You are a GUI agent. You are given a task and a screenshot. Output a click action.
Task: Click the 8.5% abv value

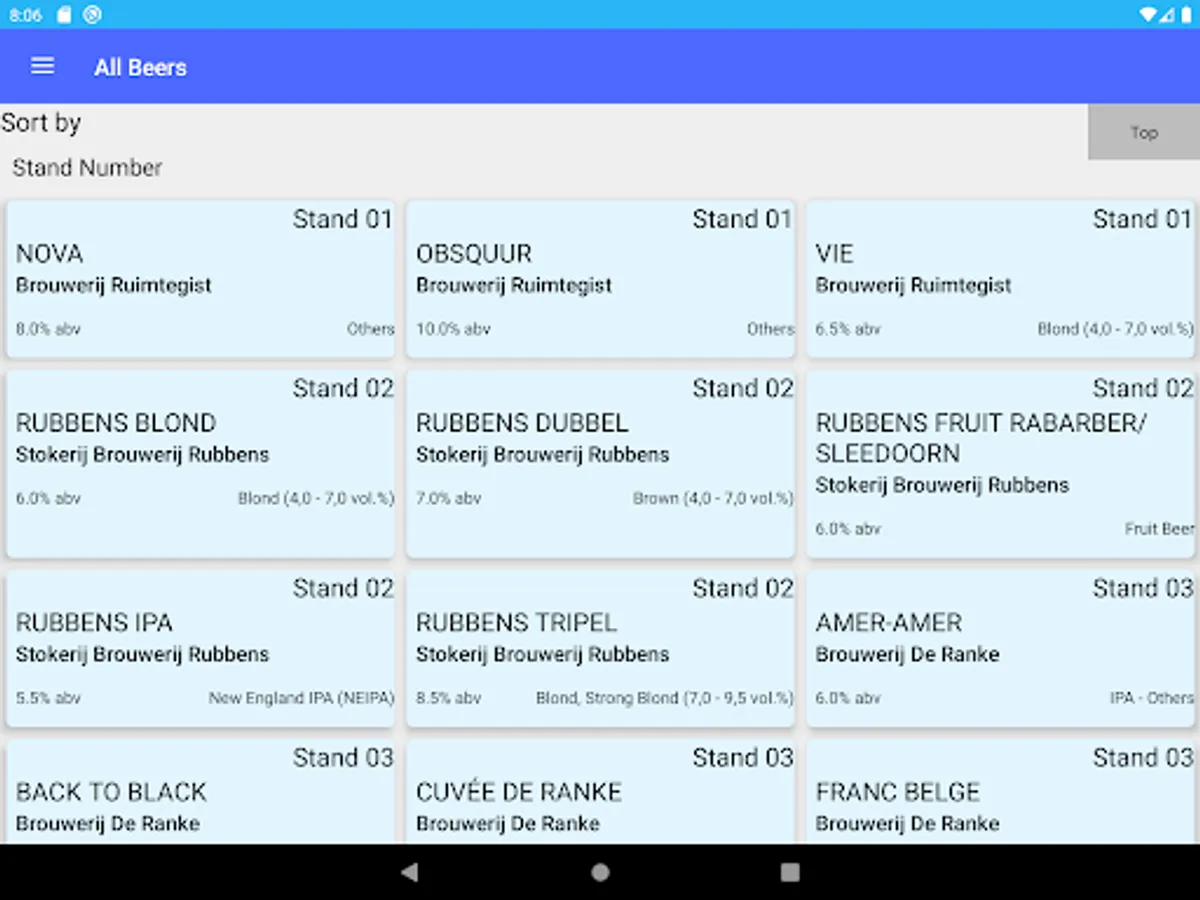pos(448,698)
